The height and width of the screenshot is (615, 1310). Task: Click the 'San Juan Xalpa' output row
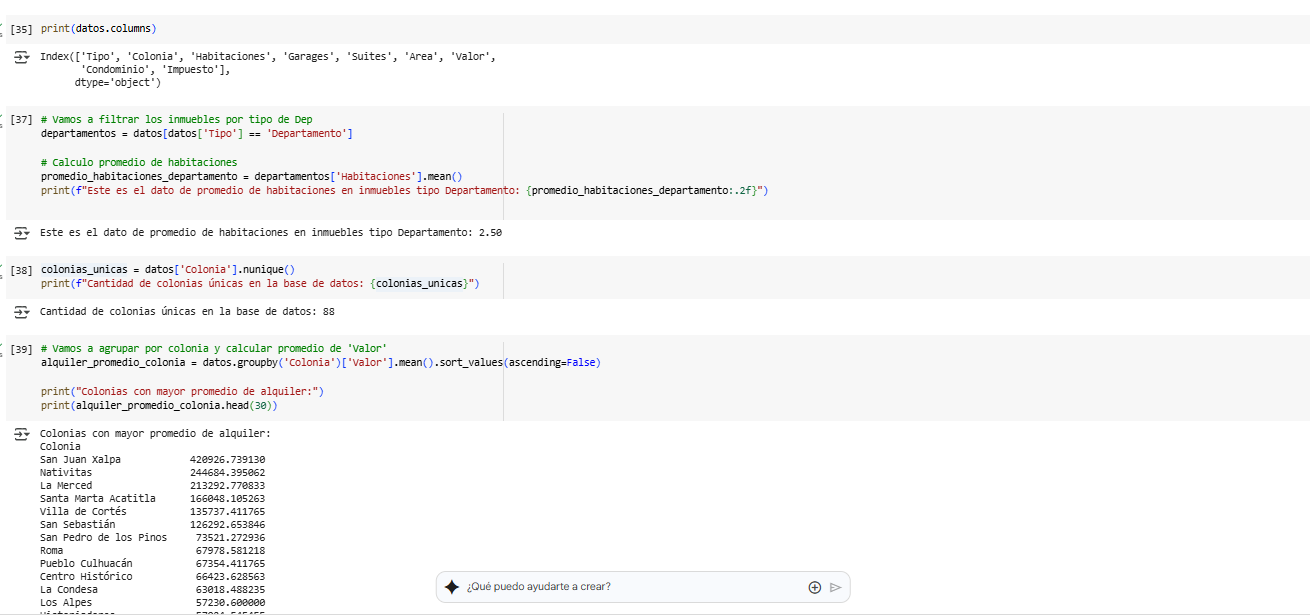point(152,460)
